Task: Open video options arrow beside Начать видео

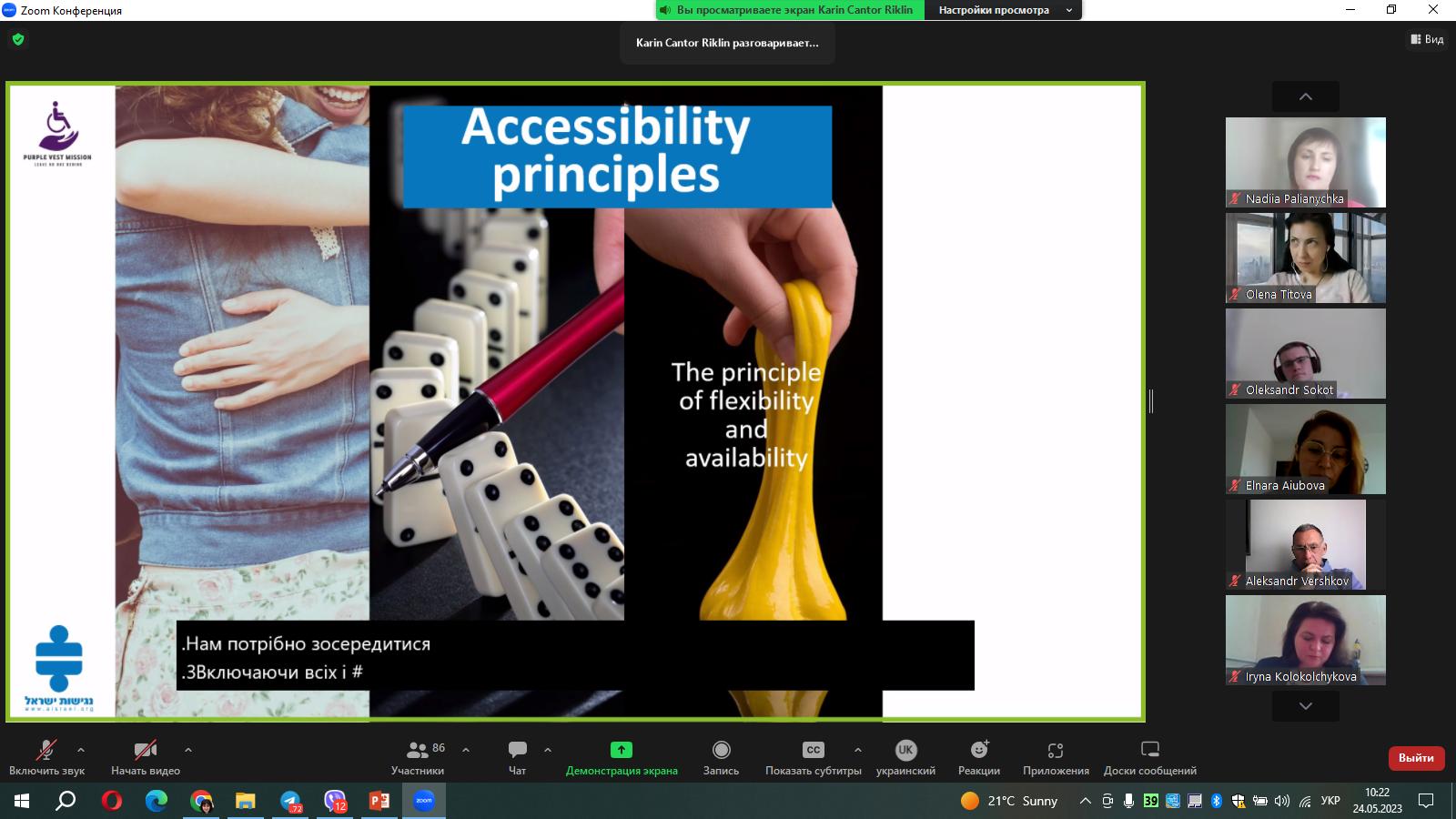Action: (188, 750)
